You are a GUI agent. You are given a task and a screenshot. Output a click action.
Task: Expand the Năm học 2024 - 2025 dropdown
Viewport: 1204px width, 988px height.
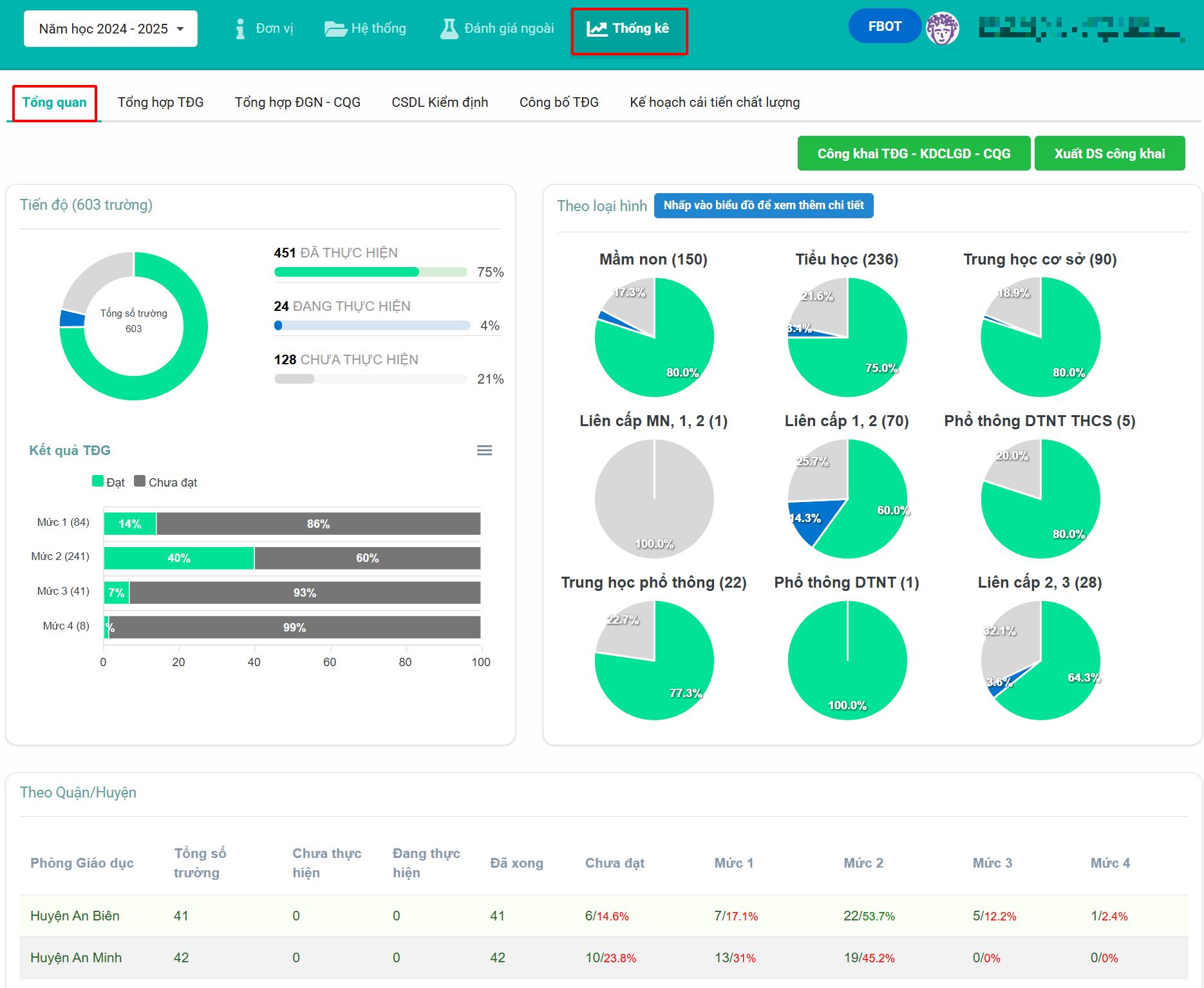coord(111,29)
